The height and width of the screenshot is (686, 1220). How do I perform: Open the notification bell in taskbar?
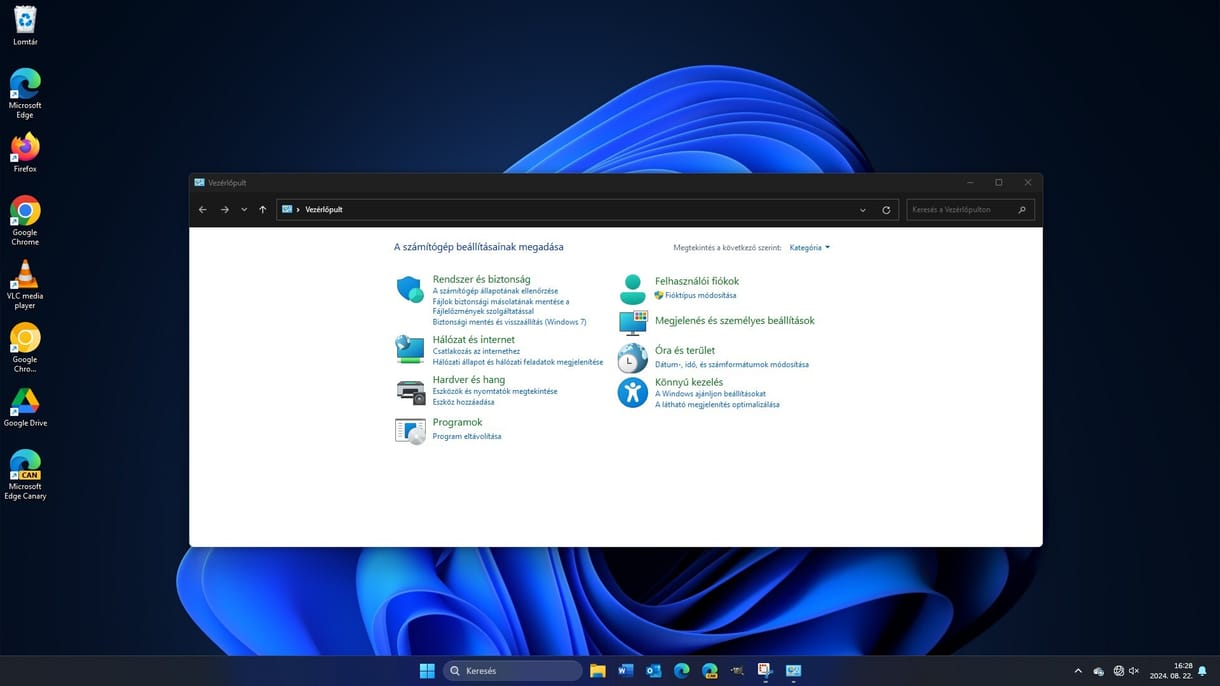point(1202,671)
